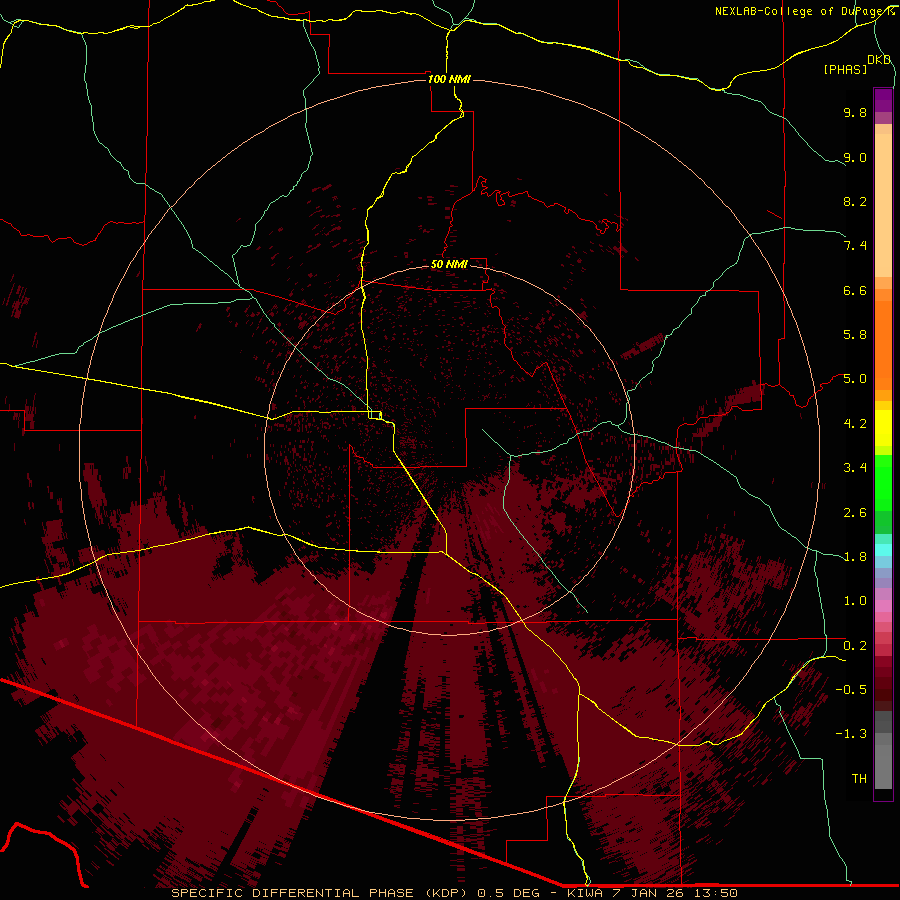Click the 0.2 scale value

pyautogui.click(x=855, y=645)
